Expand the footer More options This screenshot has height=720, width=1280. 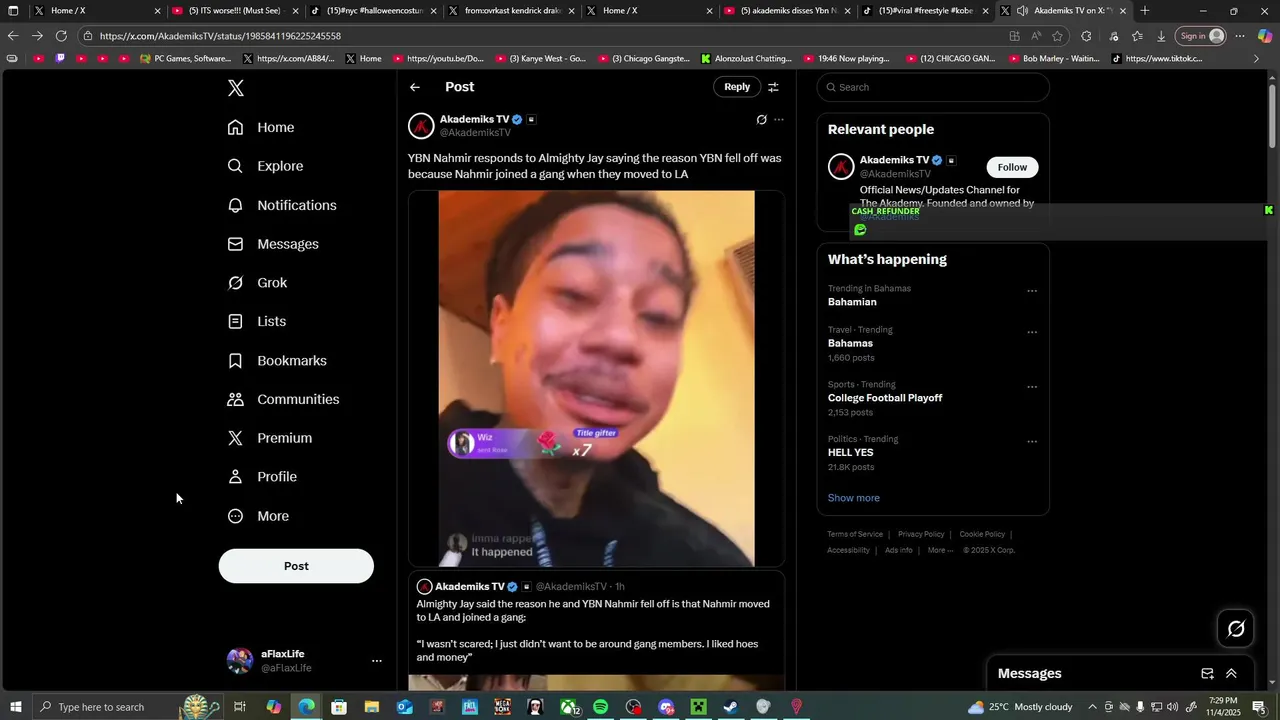pos(940,550)
